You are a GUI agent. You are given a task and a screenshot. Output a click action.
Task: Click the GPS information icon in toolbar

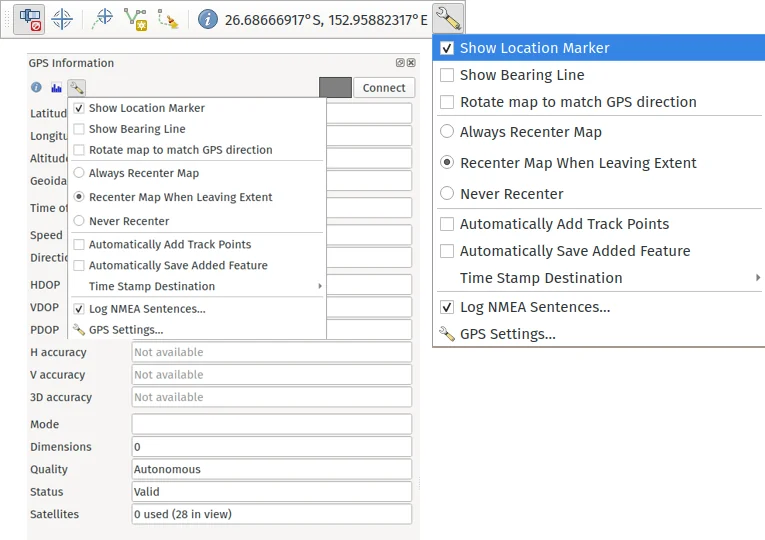pos(208,19)
